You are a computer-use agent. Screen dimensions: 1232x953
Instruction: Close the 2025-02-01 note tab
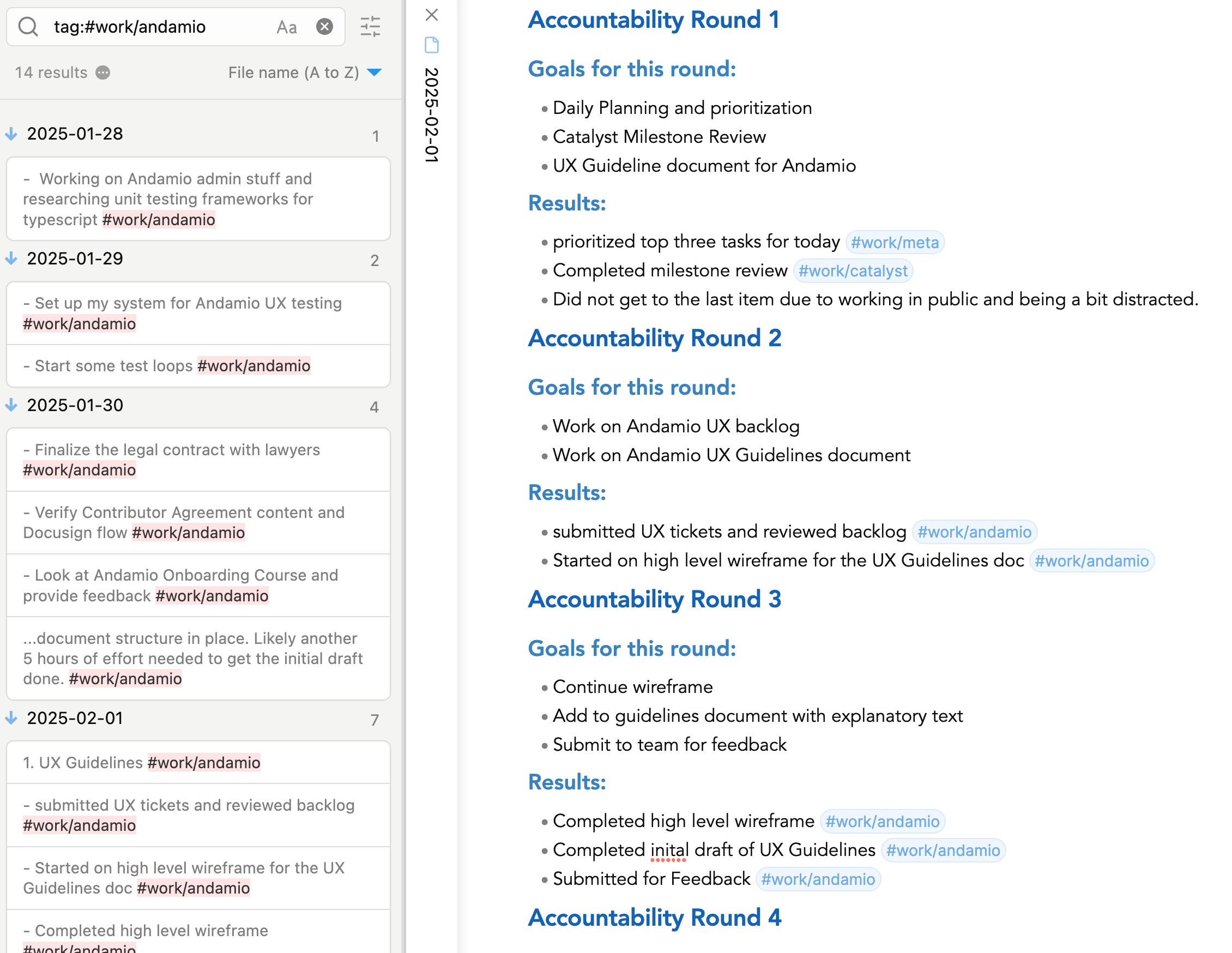[432, 15]
